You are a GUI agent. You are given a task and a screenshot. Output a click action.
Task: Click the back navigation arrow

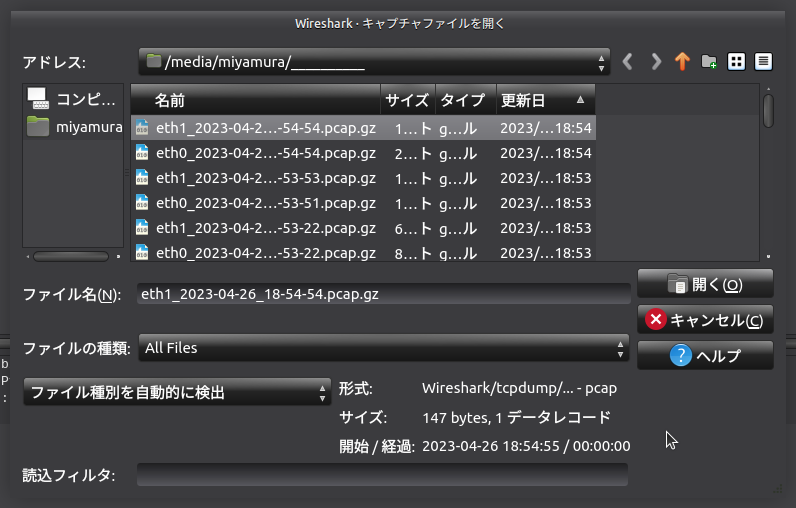click(x=628, y=62)
